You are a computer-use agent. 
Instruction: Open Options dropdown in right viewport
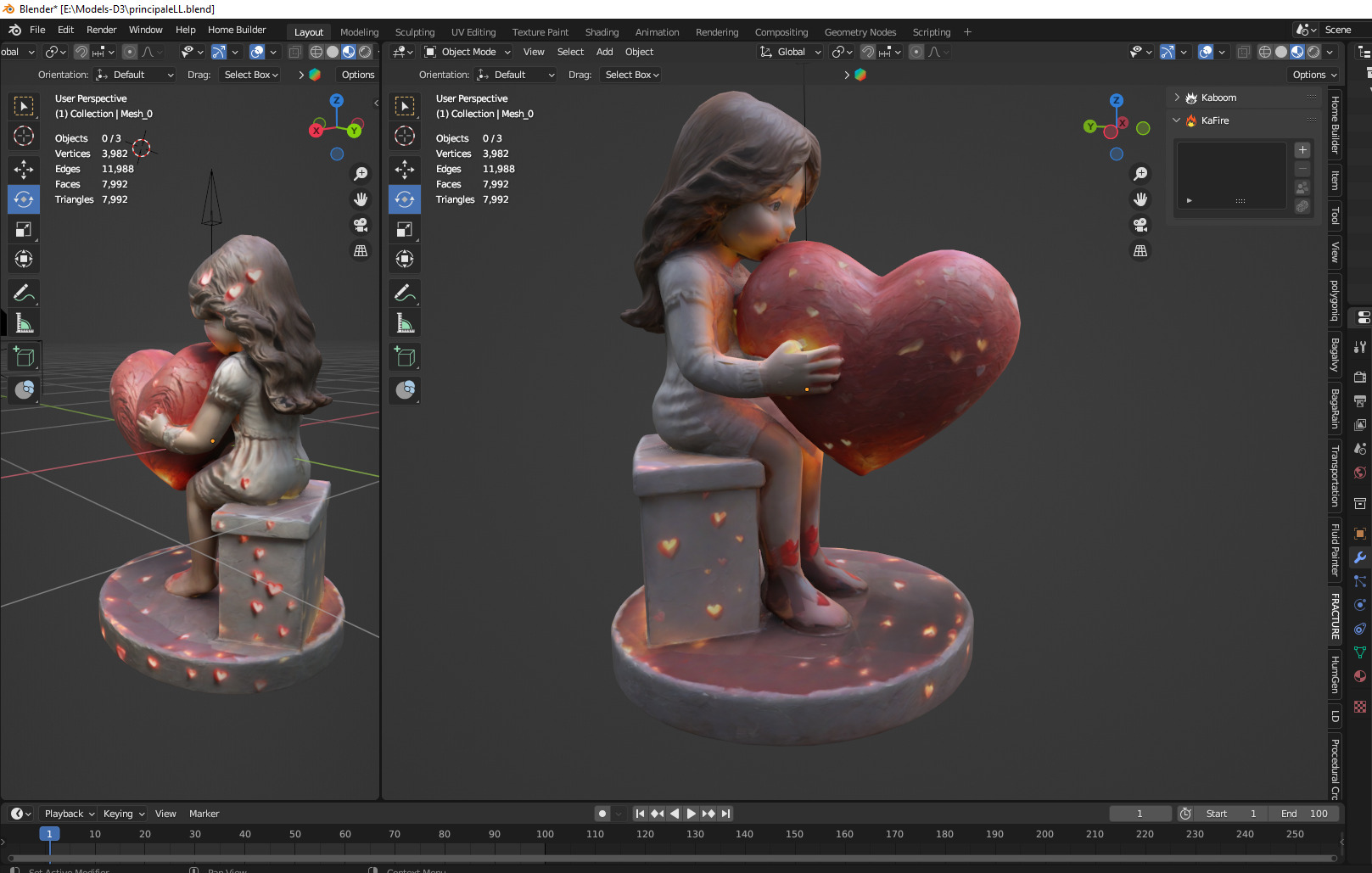pyautogui.click(x=1314, y=75)
